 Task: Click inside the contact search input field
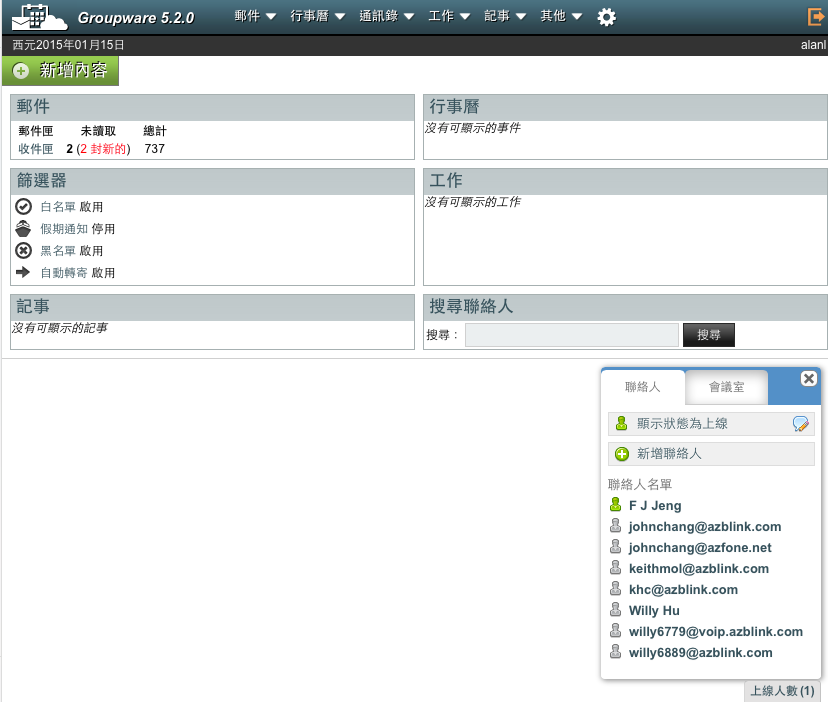tap(570, 335)
